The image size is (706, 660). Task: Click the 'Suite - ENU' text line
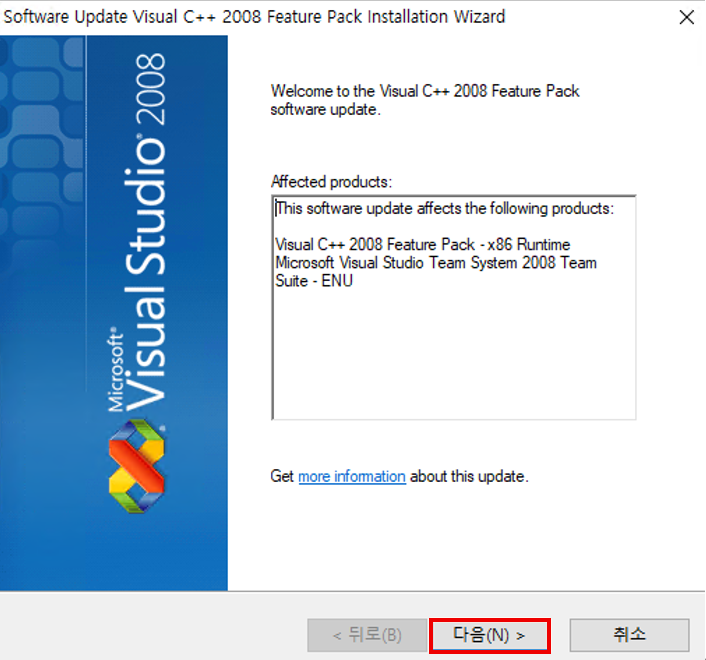coord(314,281)
